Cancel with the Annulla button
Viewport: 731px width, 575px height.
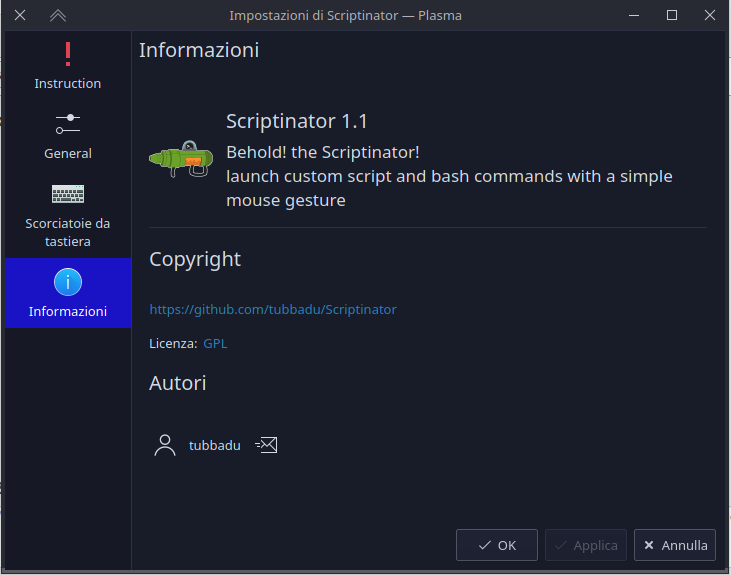(675, 545)
